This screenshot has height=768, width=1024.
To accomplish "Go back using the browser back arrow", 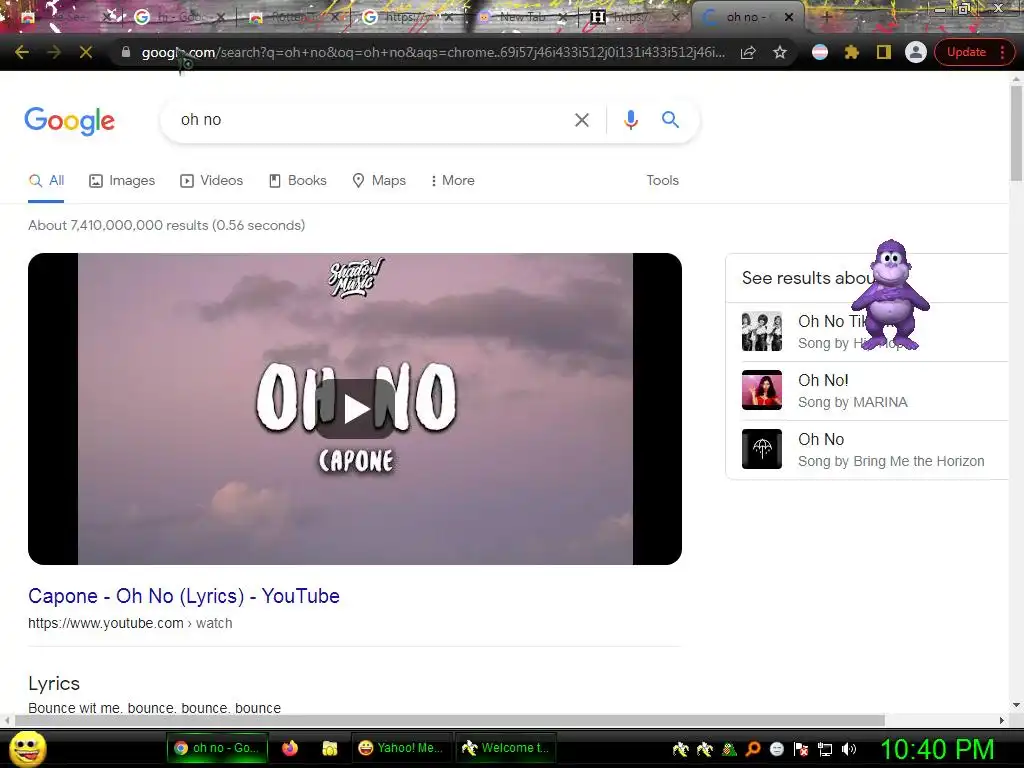I will [22, 52].
